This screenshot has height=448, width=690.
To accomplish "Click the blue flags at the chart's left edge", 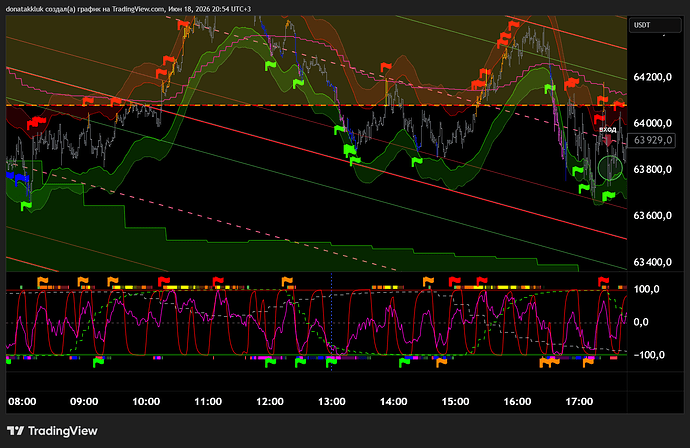I will (18, 177).
